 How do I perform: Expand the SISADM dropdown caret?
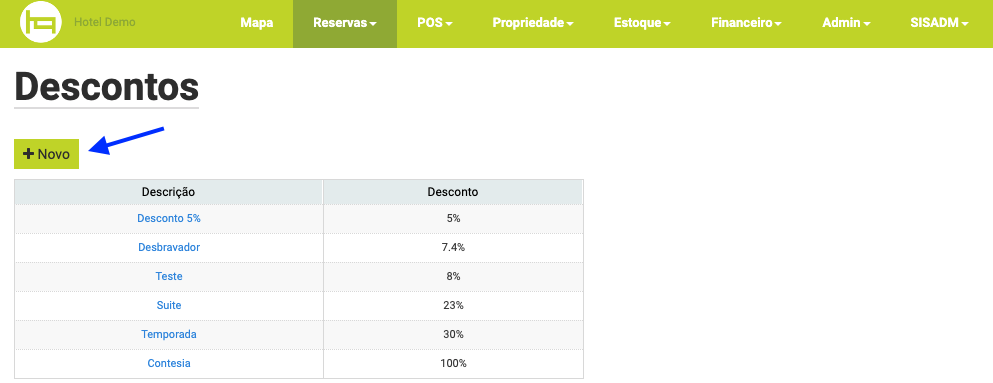point(965,24)
